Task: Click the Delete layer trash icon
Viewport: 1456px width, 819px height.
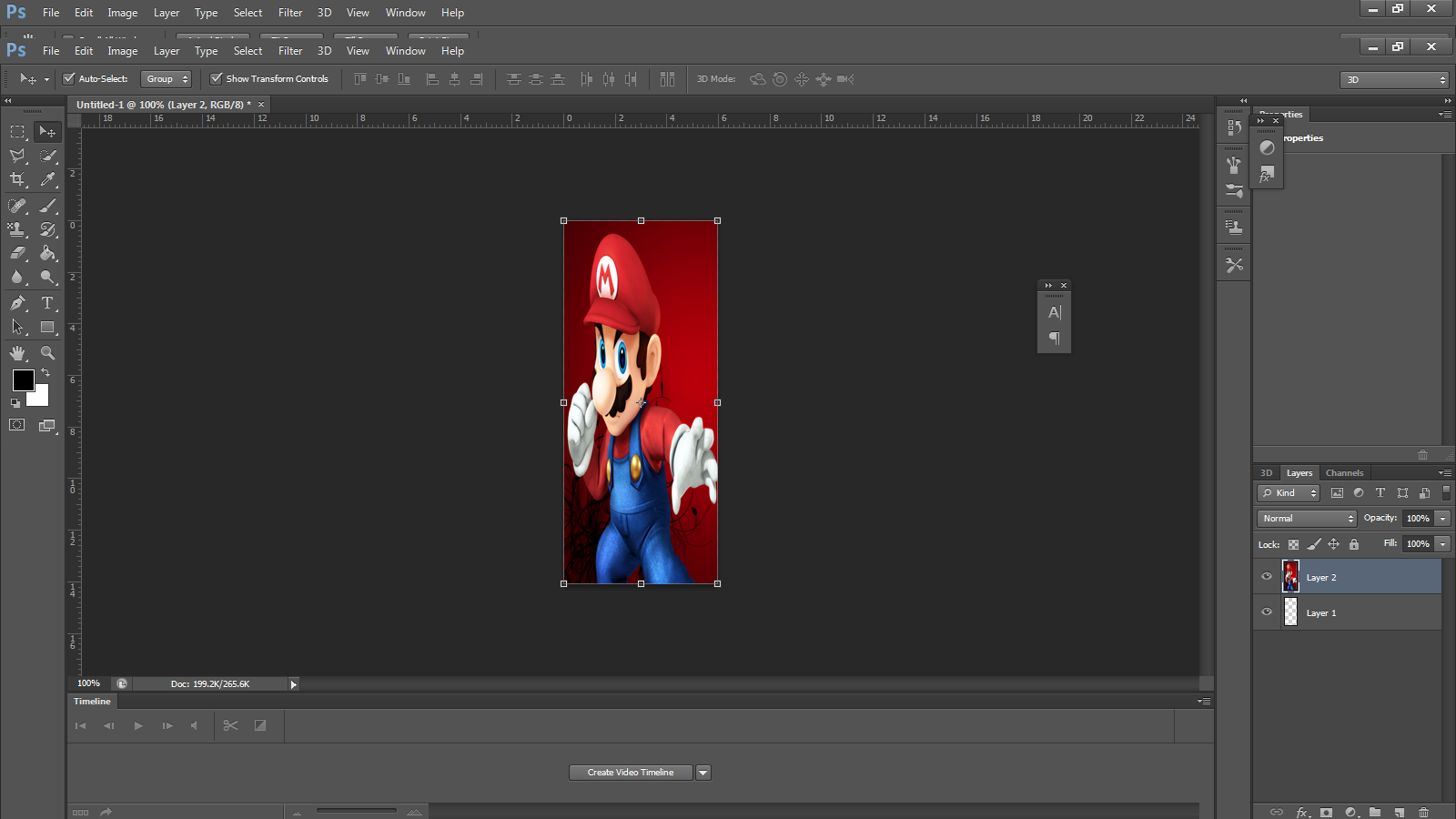Action: coord(1424,812)
